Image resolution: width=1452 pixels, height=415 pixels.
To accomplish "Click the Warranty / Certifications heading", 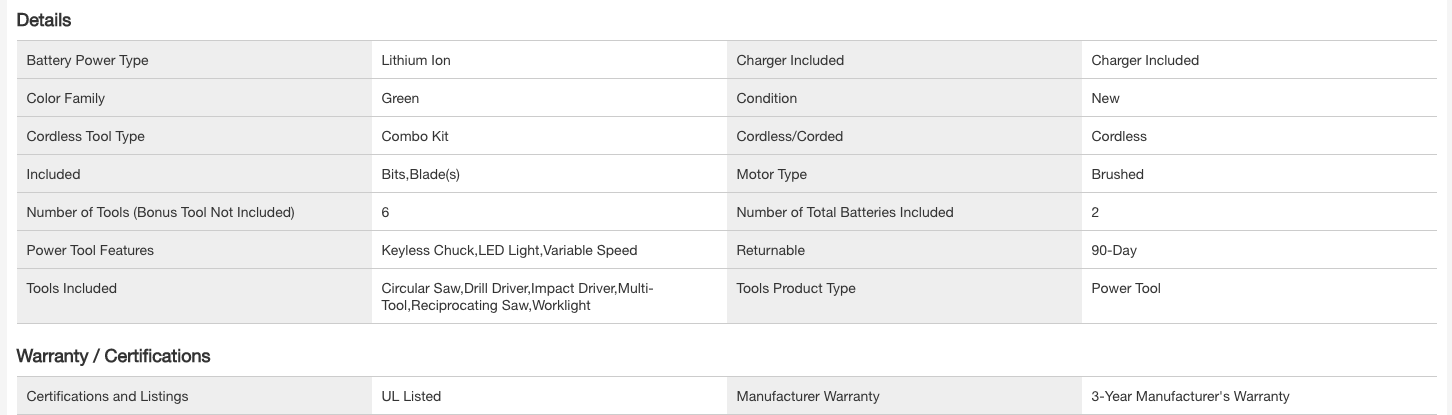I will click(113, 356).
